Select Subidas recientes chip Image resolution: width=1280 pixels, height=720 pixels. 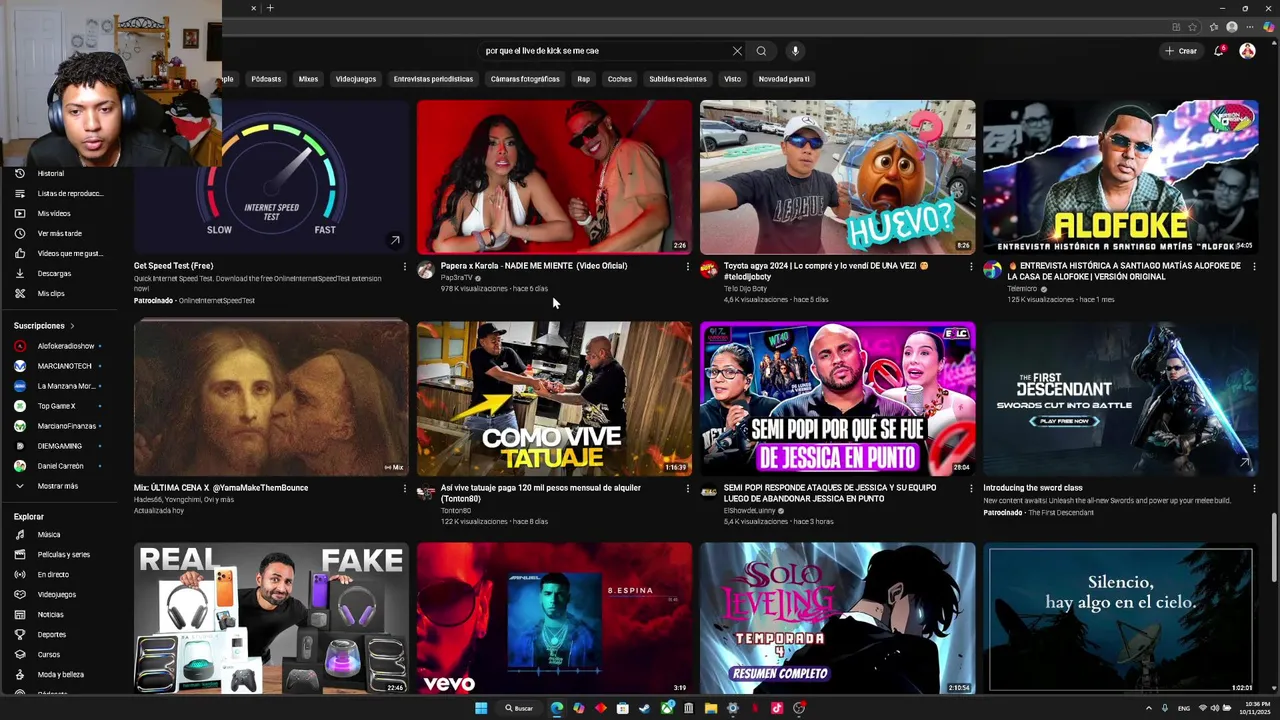coord(677,79)
